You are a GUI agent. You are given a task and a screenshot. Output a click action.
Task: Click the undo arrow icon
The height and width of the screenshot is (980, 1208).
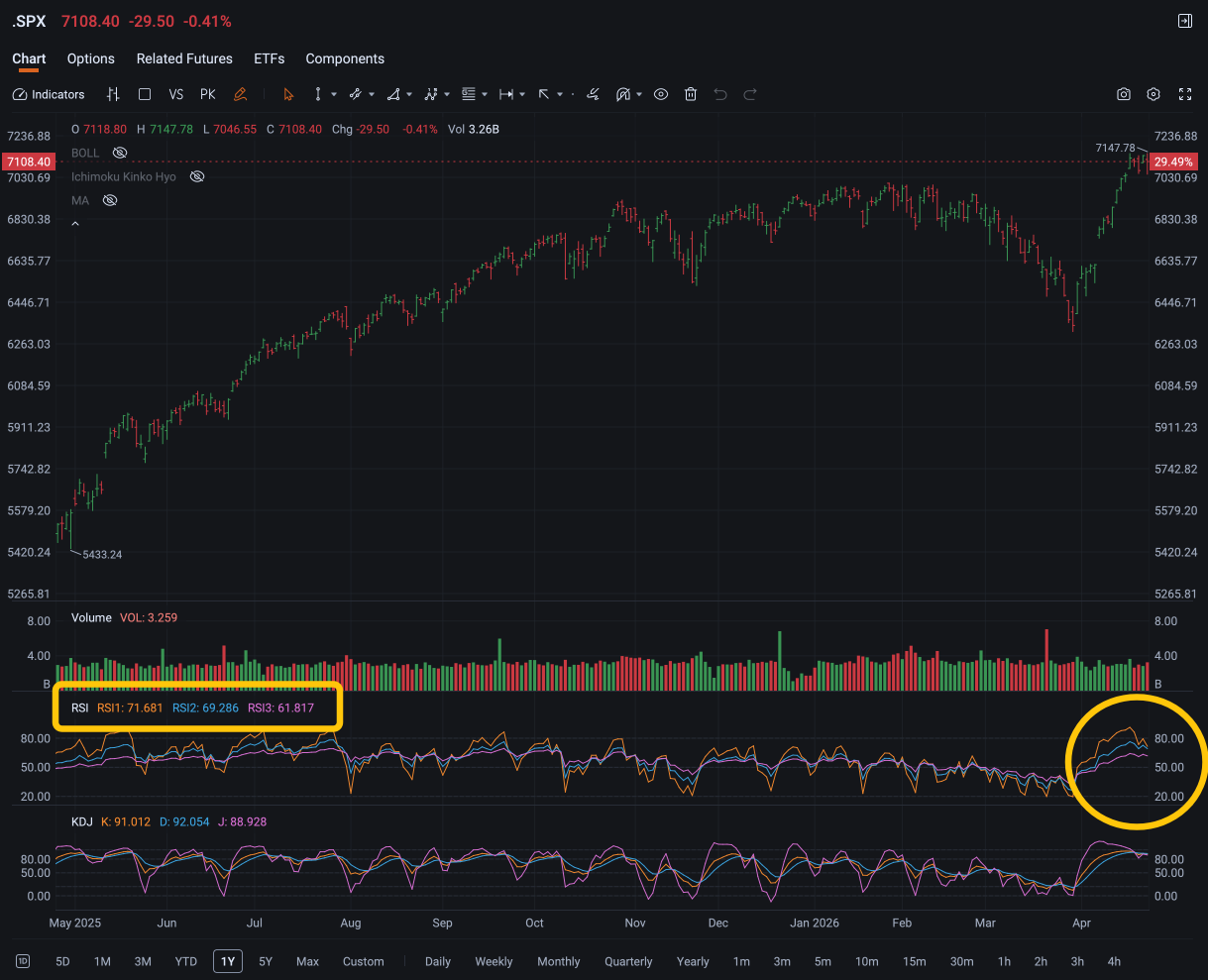[720, 94]
